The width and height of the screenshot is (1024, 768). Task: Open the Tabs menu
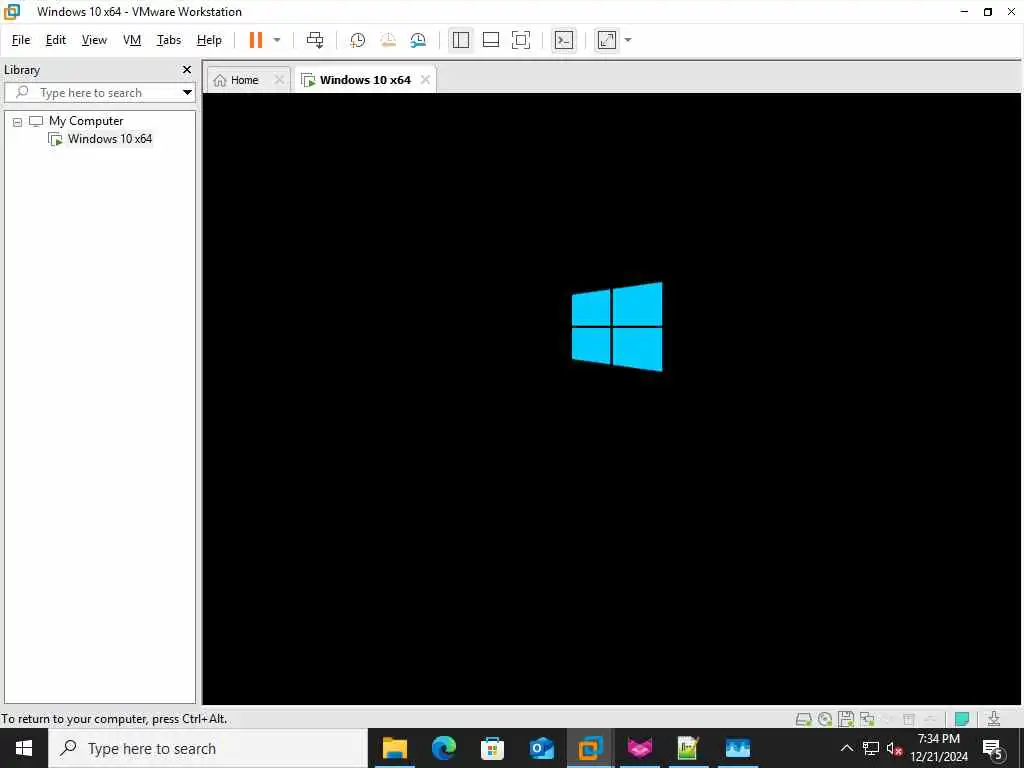point(168,40)
